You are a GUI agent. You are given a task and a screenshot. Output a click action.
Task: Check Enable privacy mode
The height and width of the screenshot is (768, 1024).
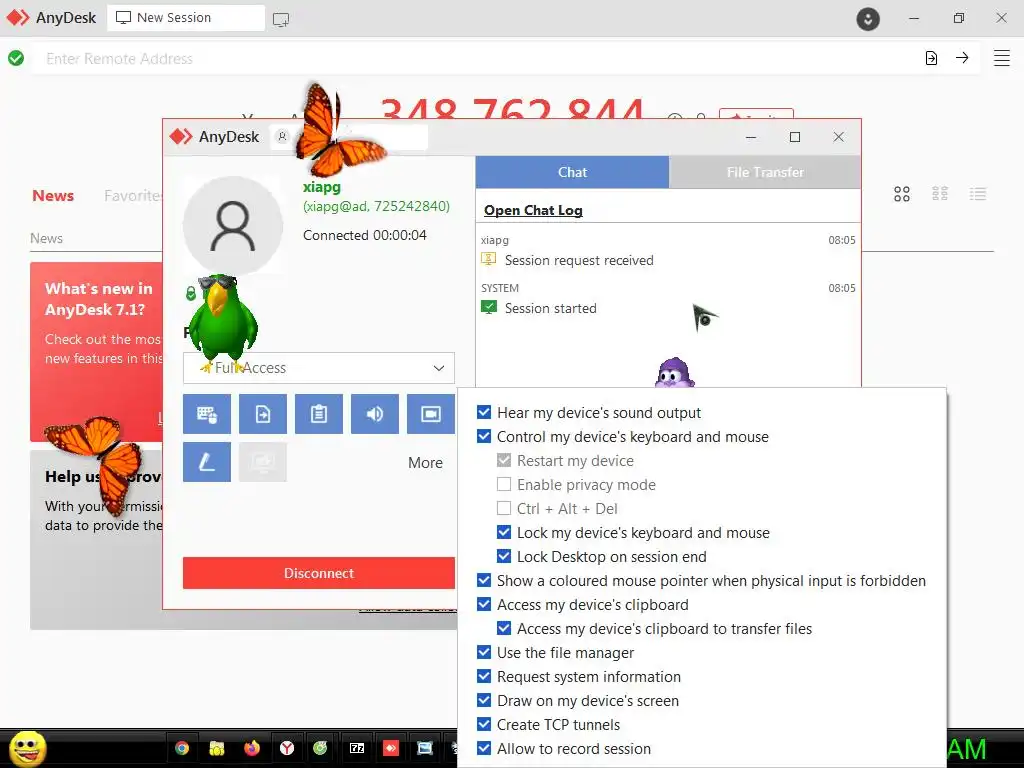click(x=504, y=485)
